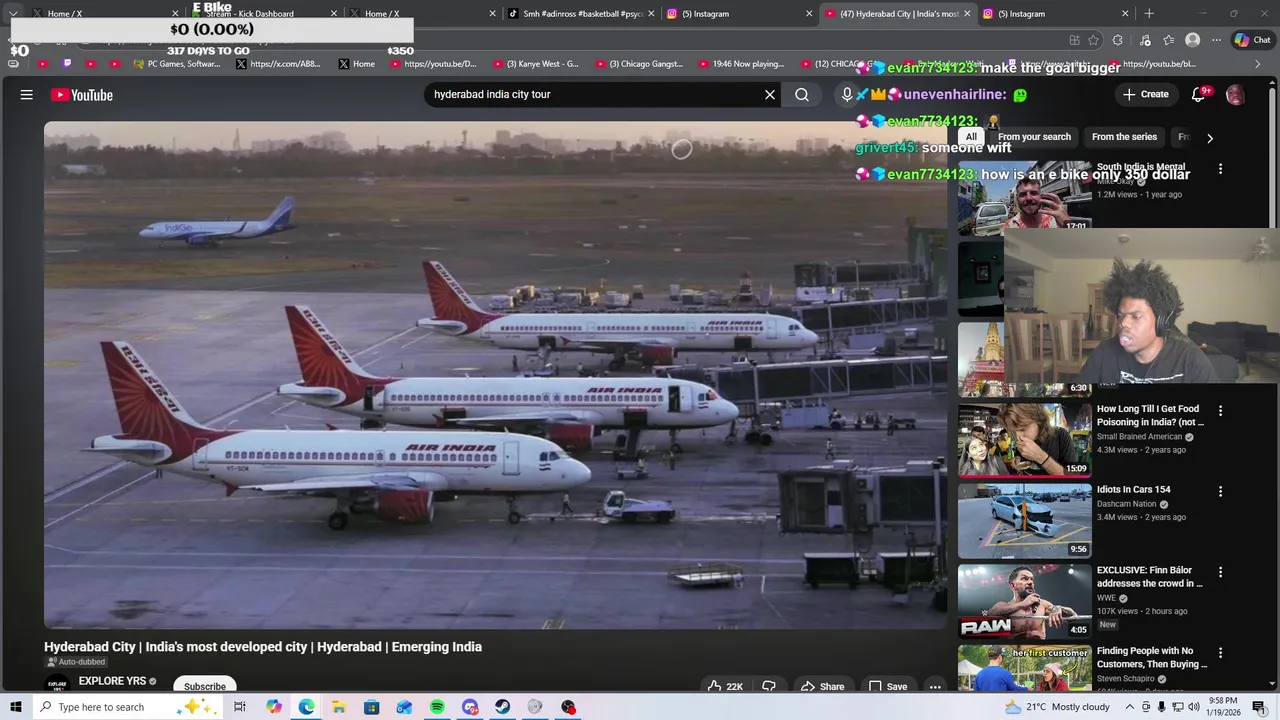Clear the search box text
This screenshot has height=720, width=1280.
click(x=770, y=95)
